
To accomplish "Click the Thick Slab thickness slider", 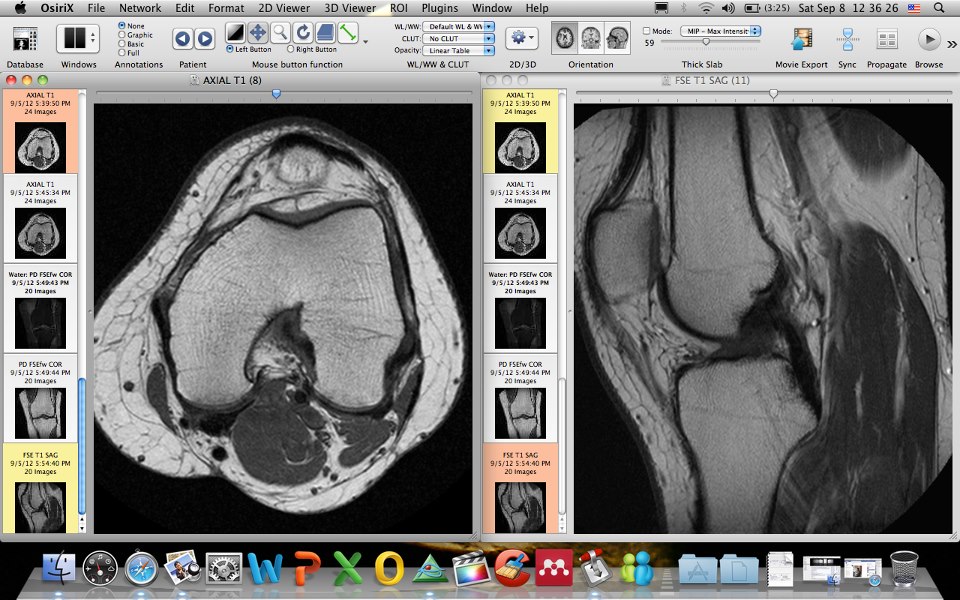I will 707,41.
